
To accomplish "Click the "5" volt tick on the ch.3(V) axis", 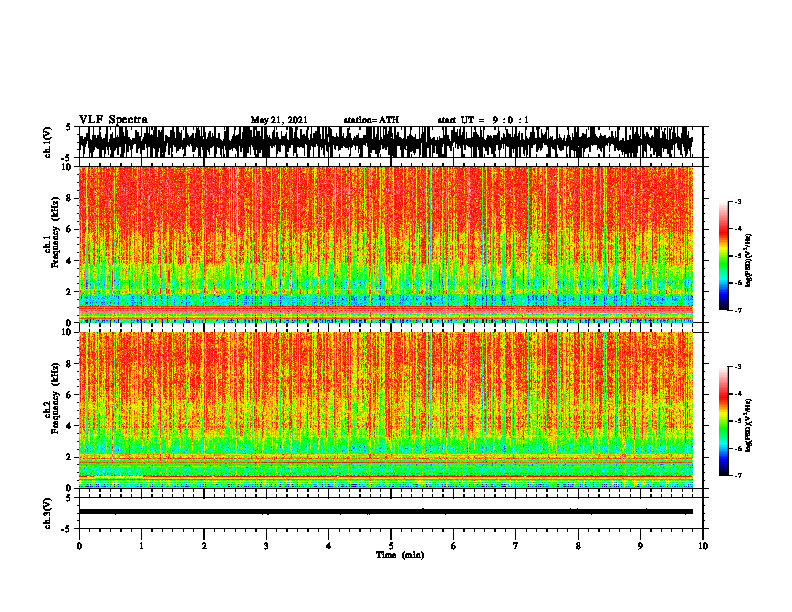I will (69, 499).
